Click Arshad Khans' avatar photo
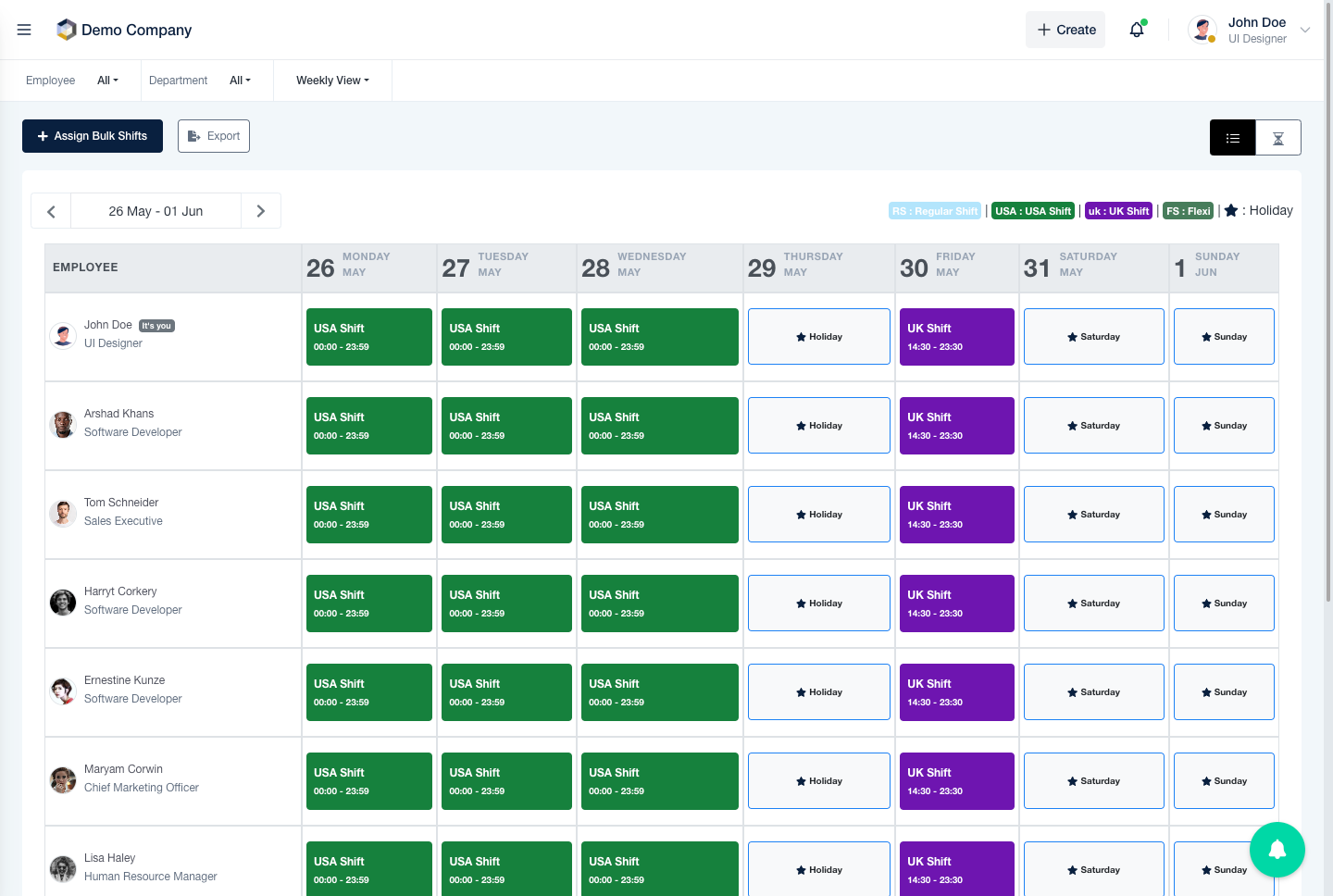 [63, 424]
